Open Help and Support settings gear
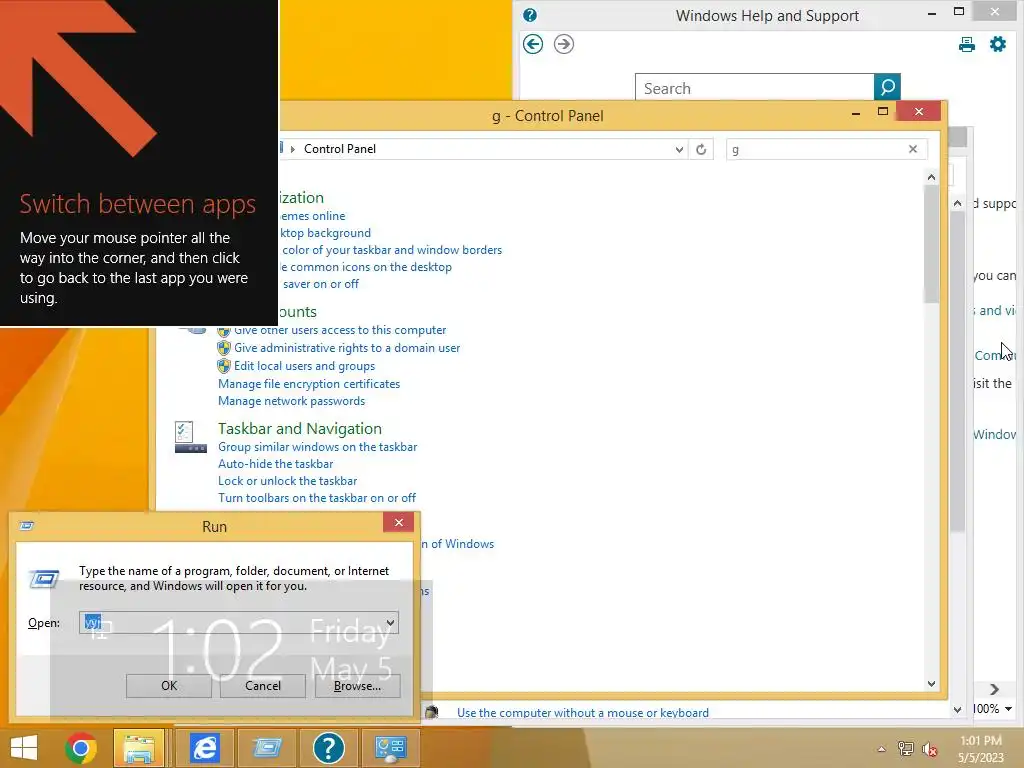 998,44
